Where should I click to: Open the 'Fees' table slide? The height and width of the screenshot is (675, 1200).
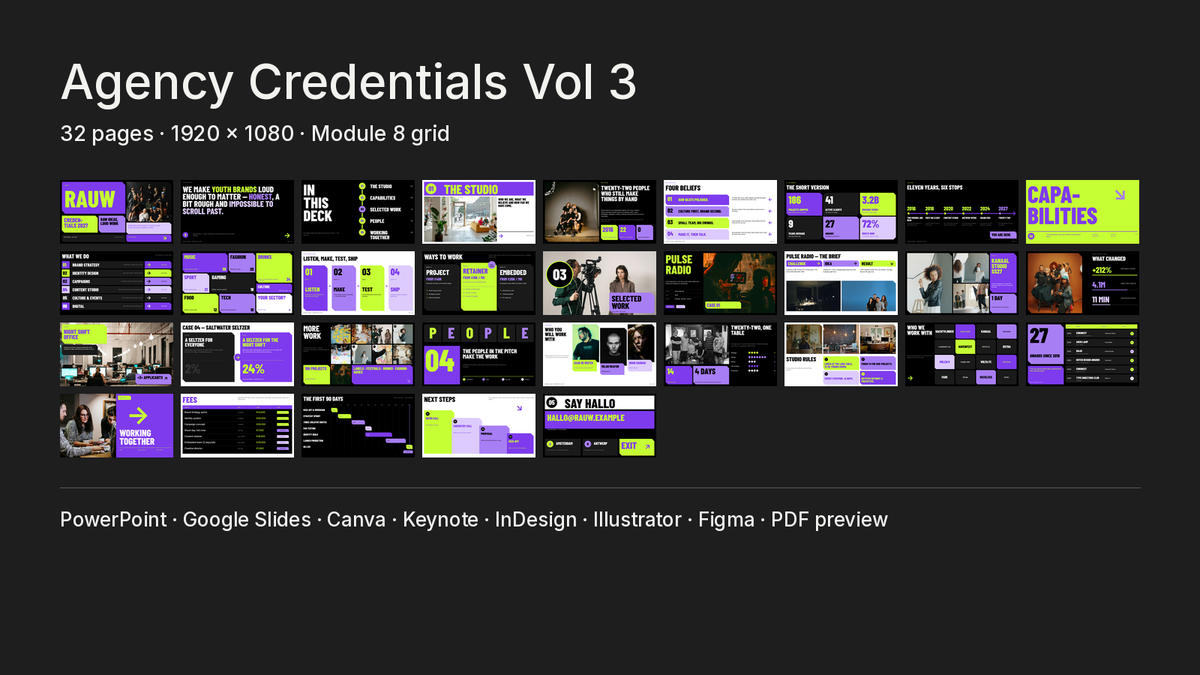tap(237, 425)
